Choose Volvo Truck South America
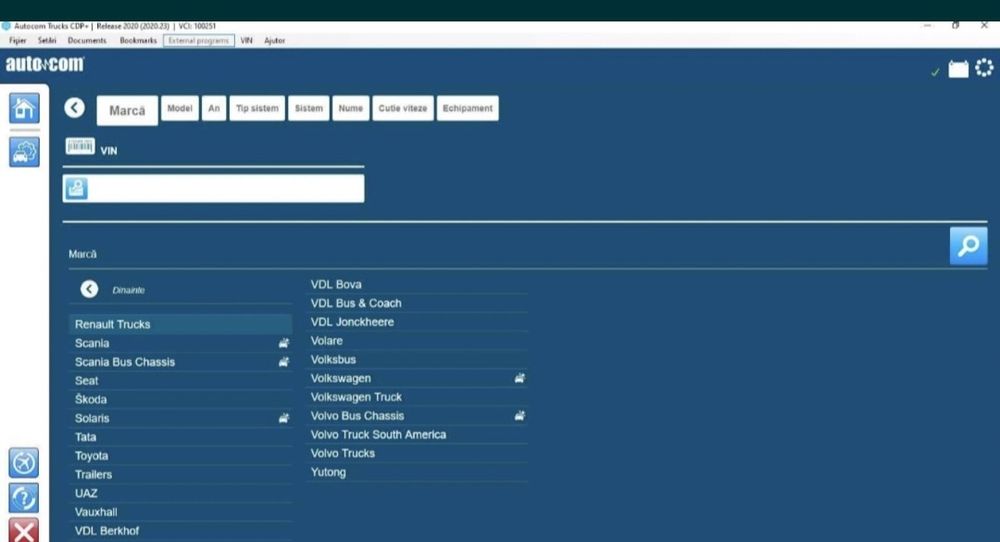Image resolution: width=1000 pixels, height=542 pixels. pyautogui.click(x=416, y=435)
